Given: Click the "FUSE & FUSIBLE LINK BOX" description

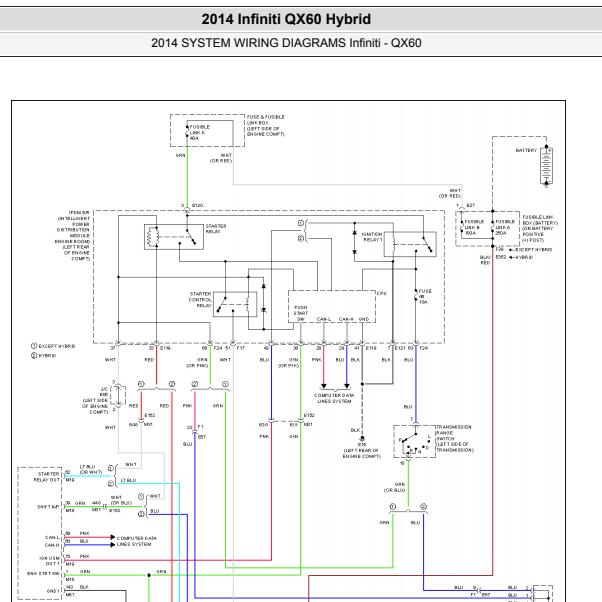Looking at the screenshot, I should 266,125.
